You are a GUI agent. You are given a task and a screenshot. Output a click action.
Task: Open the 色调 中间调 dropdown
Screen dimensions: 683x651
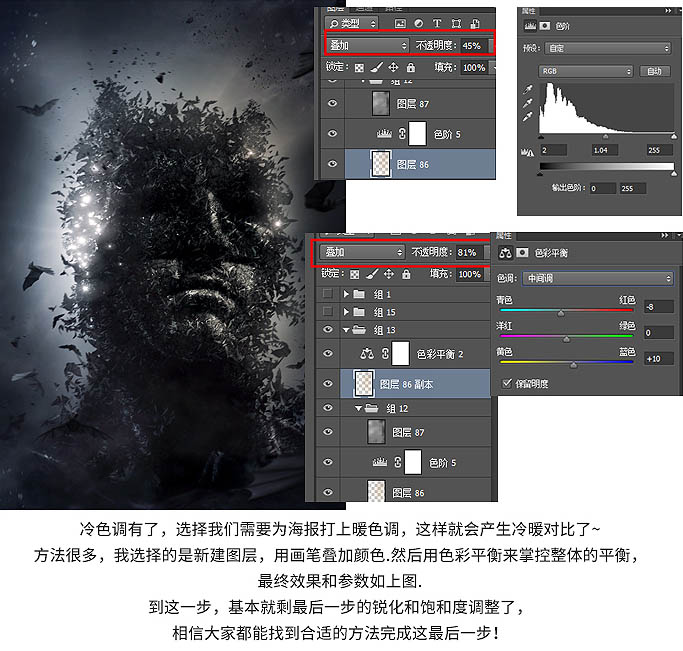598,278
